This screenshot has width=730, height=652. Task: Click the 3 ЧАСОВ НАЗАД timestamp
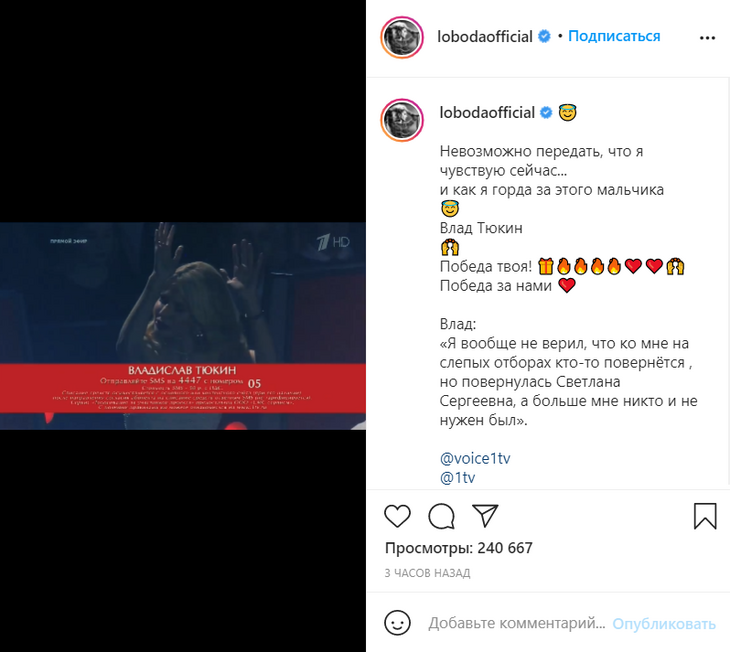(427, 573)
